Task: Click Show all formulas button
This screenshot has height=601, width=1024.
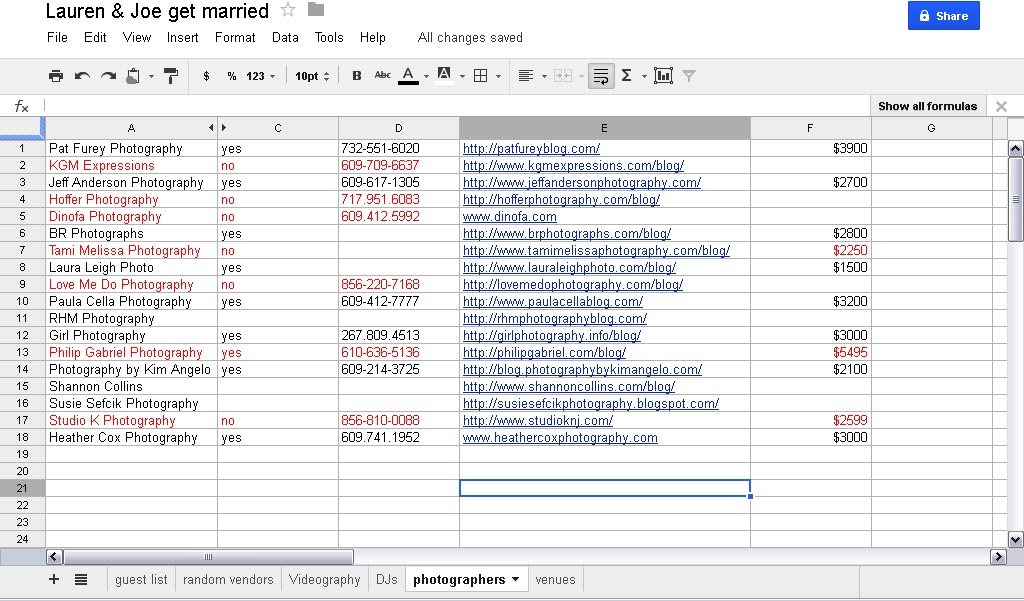Action: point(927,106)
